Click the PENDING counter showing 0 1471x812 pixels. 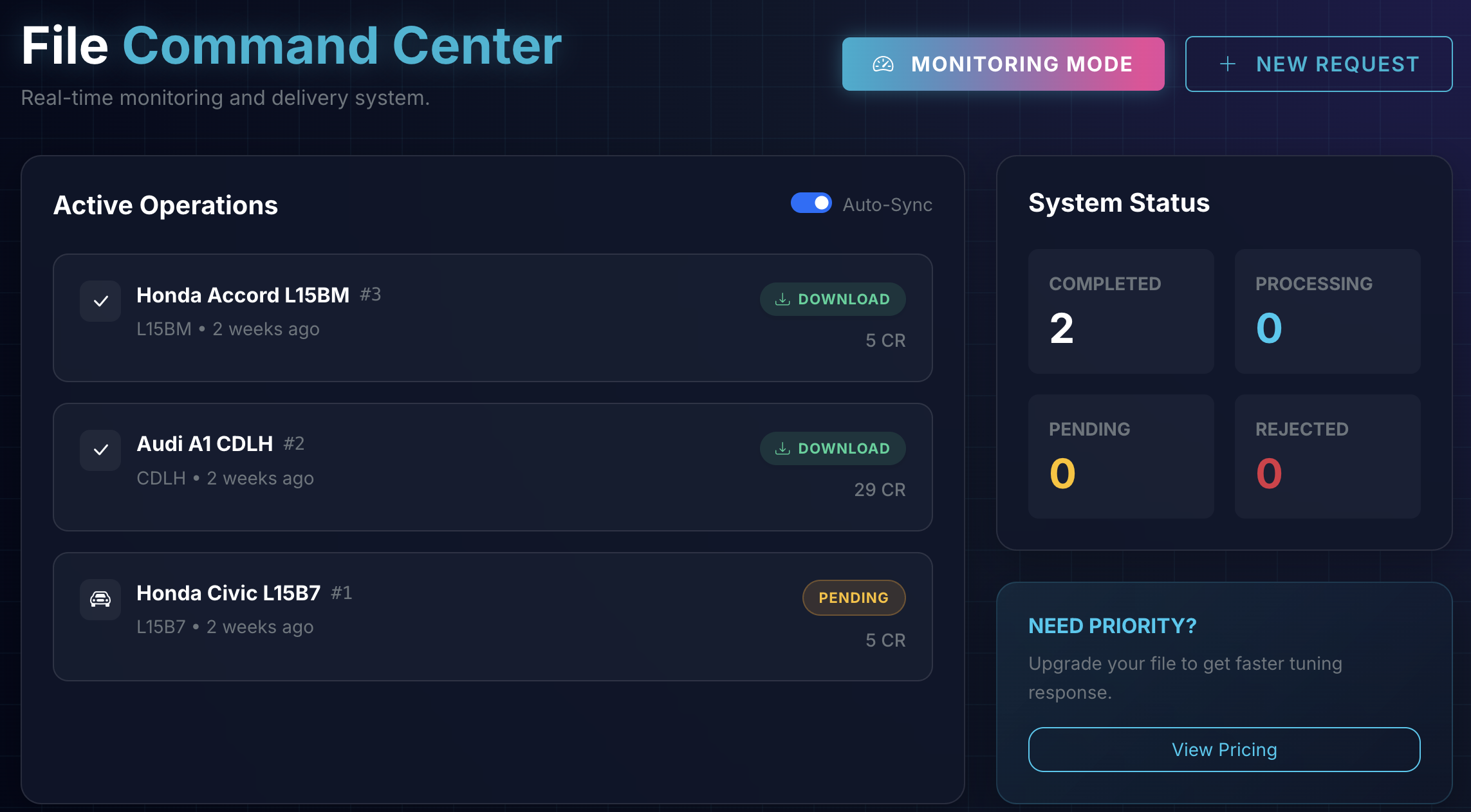(x=1121, y=456)
